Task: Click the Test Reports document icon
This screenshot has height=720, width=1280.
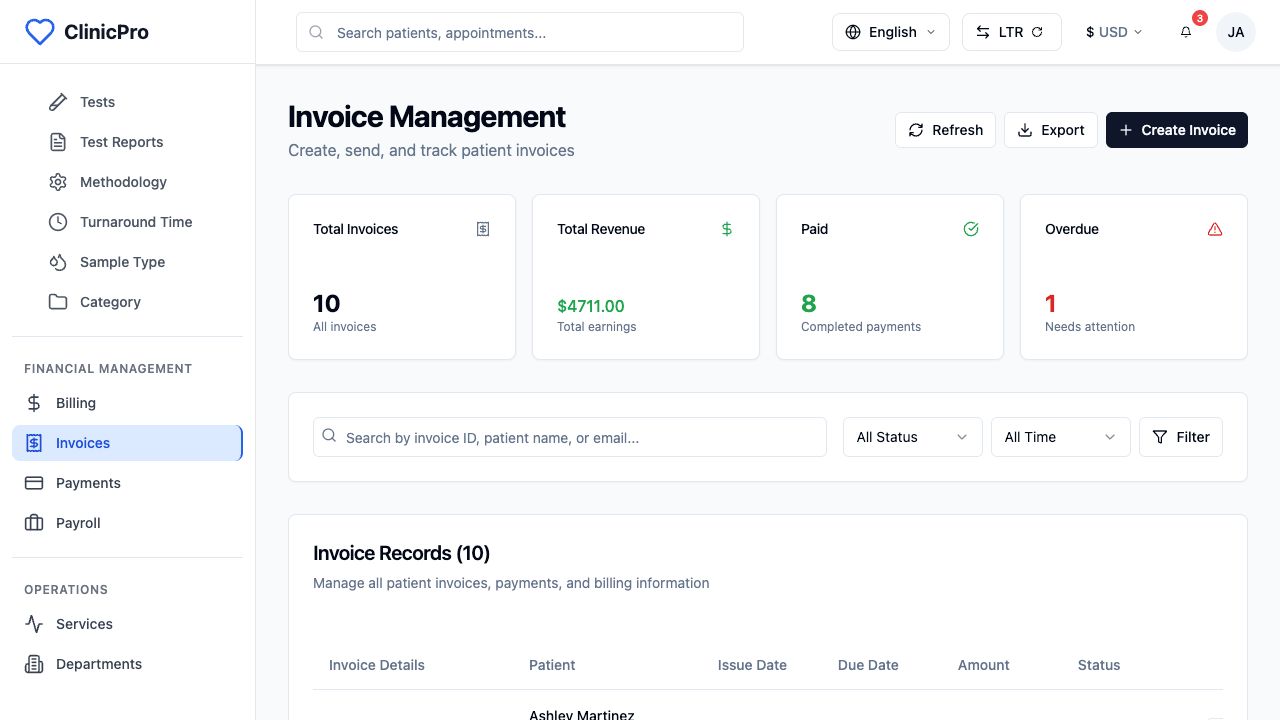Action: pos(58,142)
